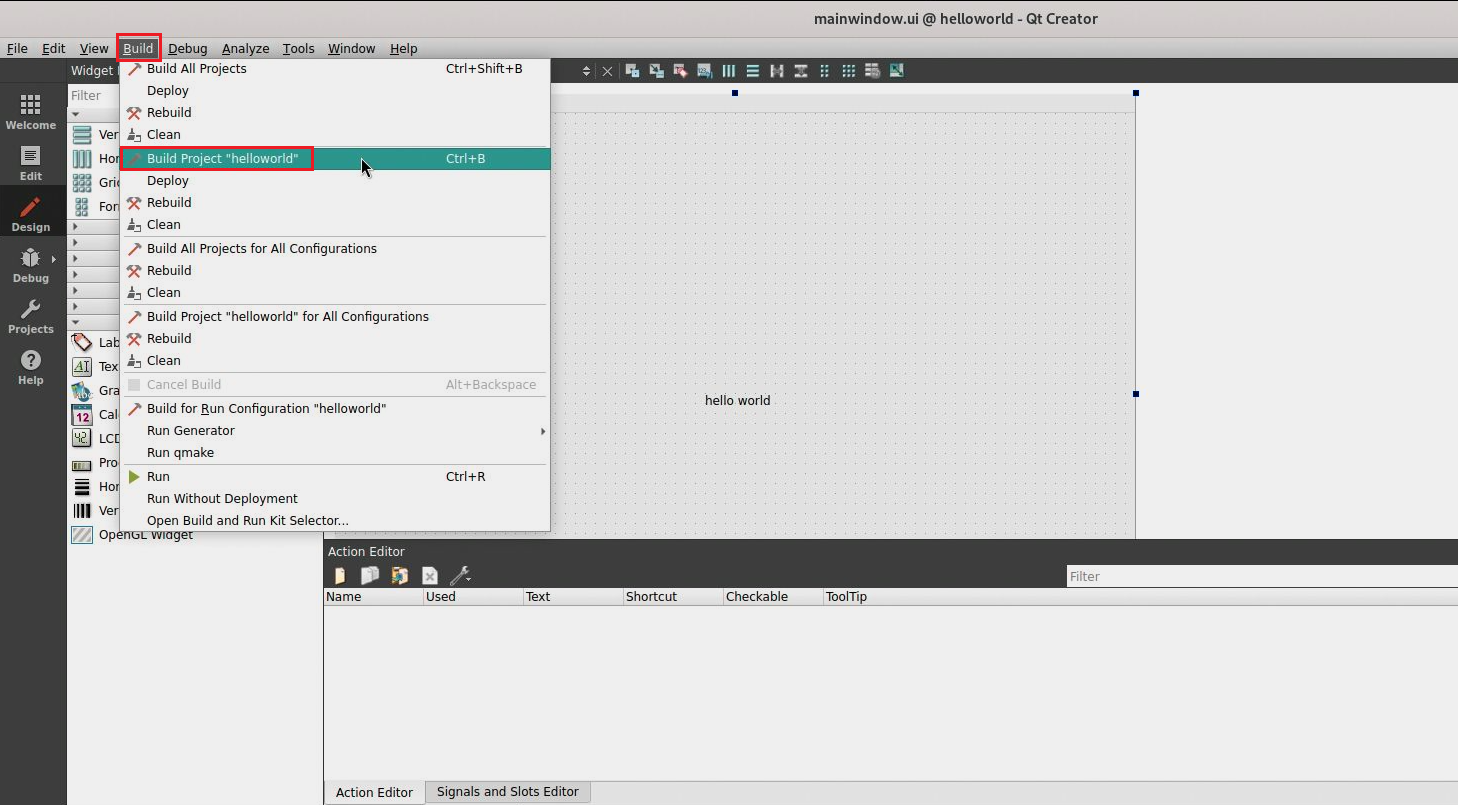The image size is (1458, 805).
Task: Click New action icon in Action Editor
Action: tap(340, 576)
